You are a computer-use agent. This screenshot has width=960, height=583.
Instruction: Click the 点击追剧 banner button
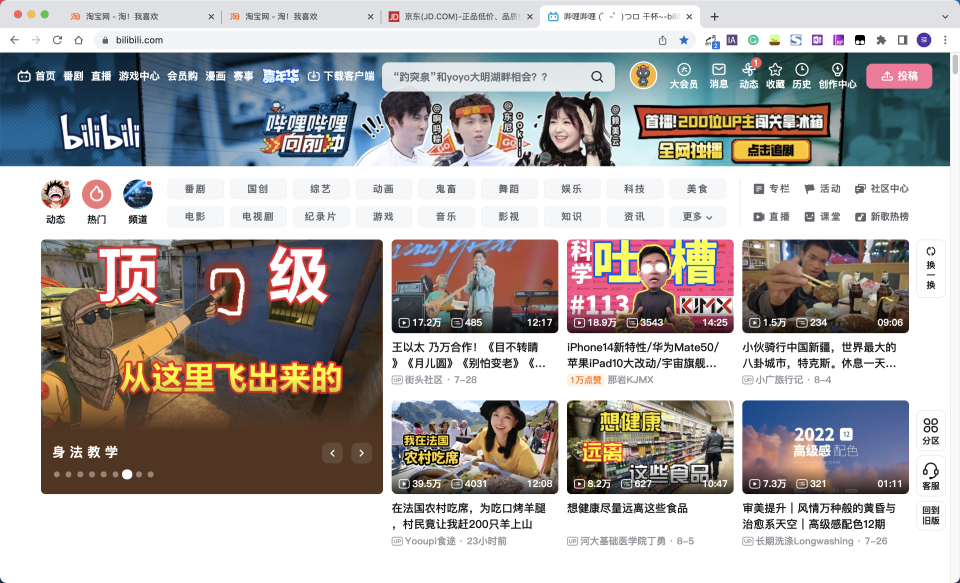click(771, 151)
